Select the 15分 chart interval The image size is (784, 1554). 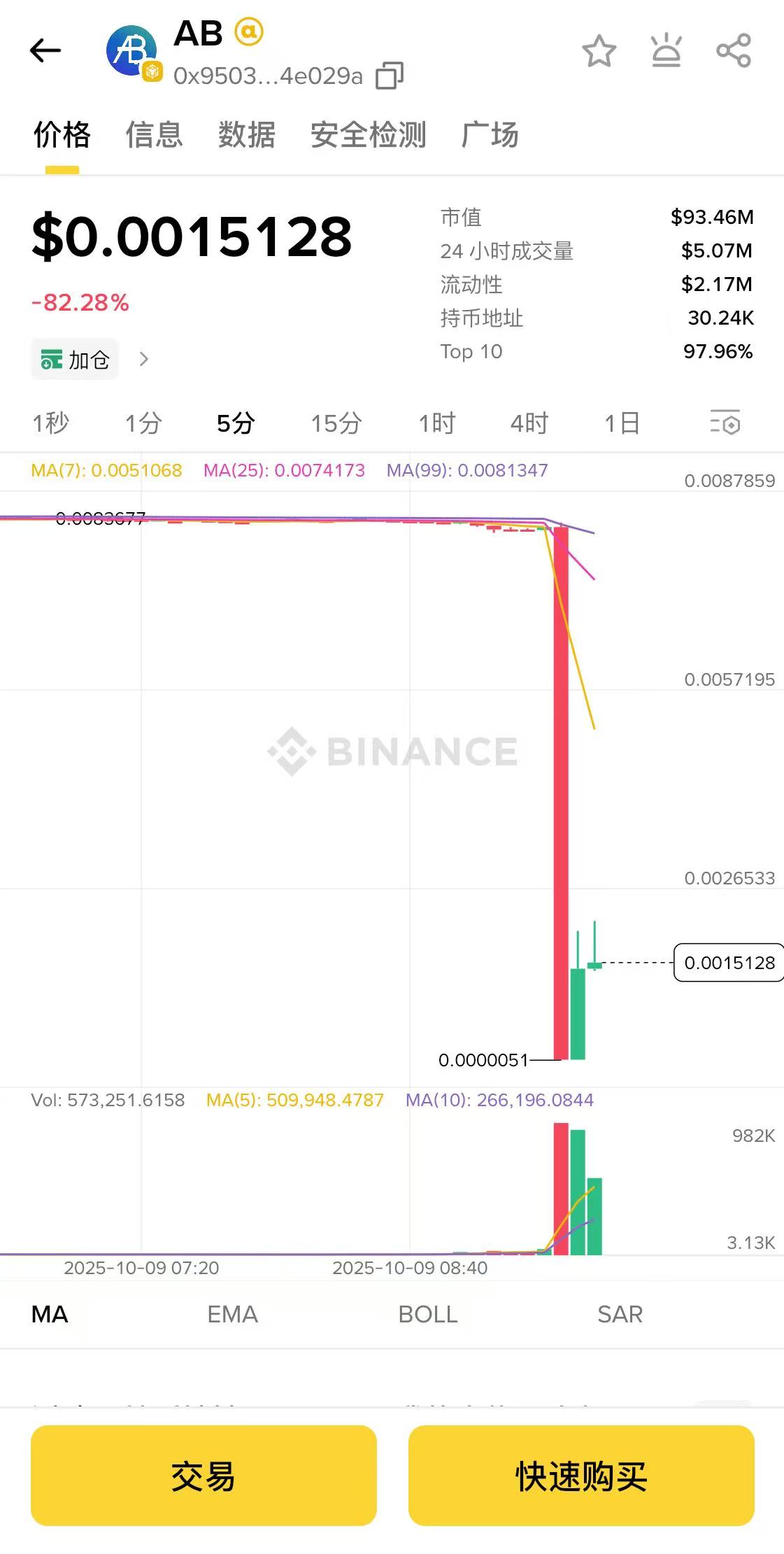[x=336, y=423]
